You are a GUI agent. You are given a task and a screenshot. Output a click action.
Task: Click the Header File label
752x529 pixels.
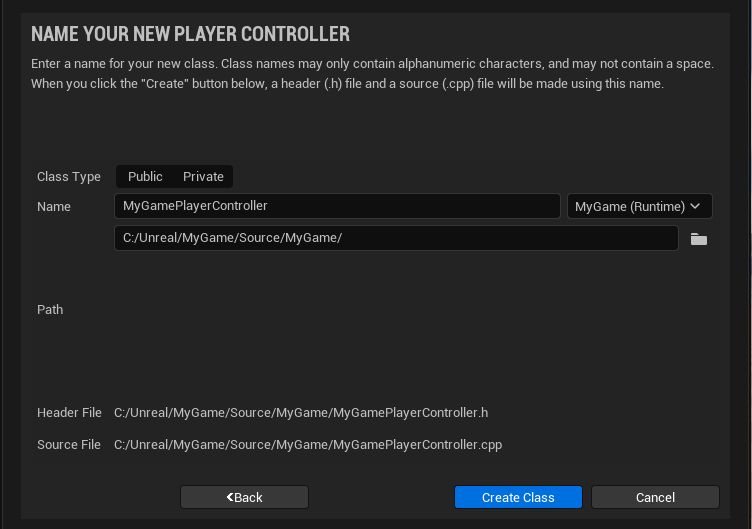coord(69,412)
